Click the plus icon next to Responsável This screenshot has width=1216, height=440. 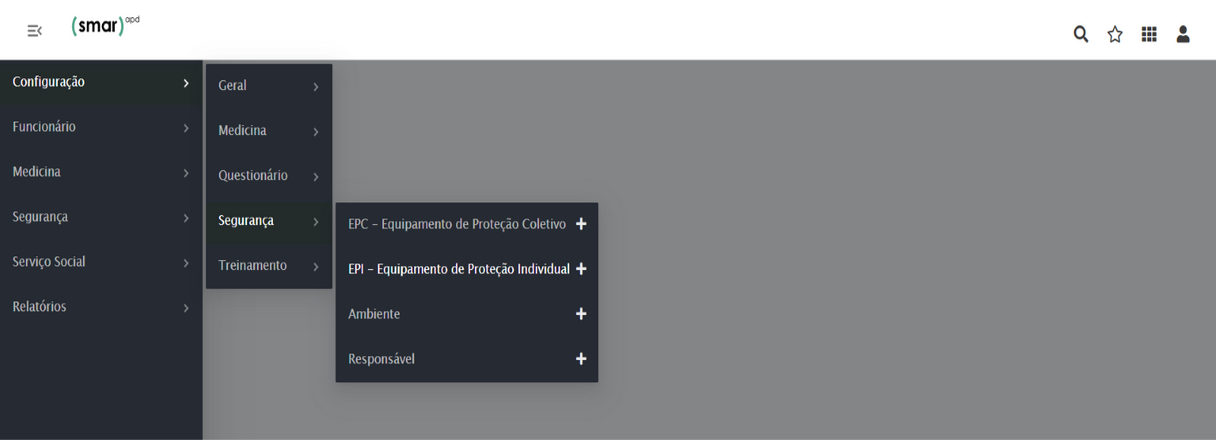pyautogui.click(x=581, y=359)
